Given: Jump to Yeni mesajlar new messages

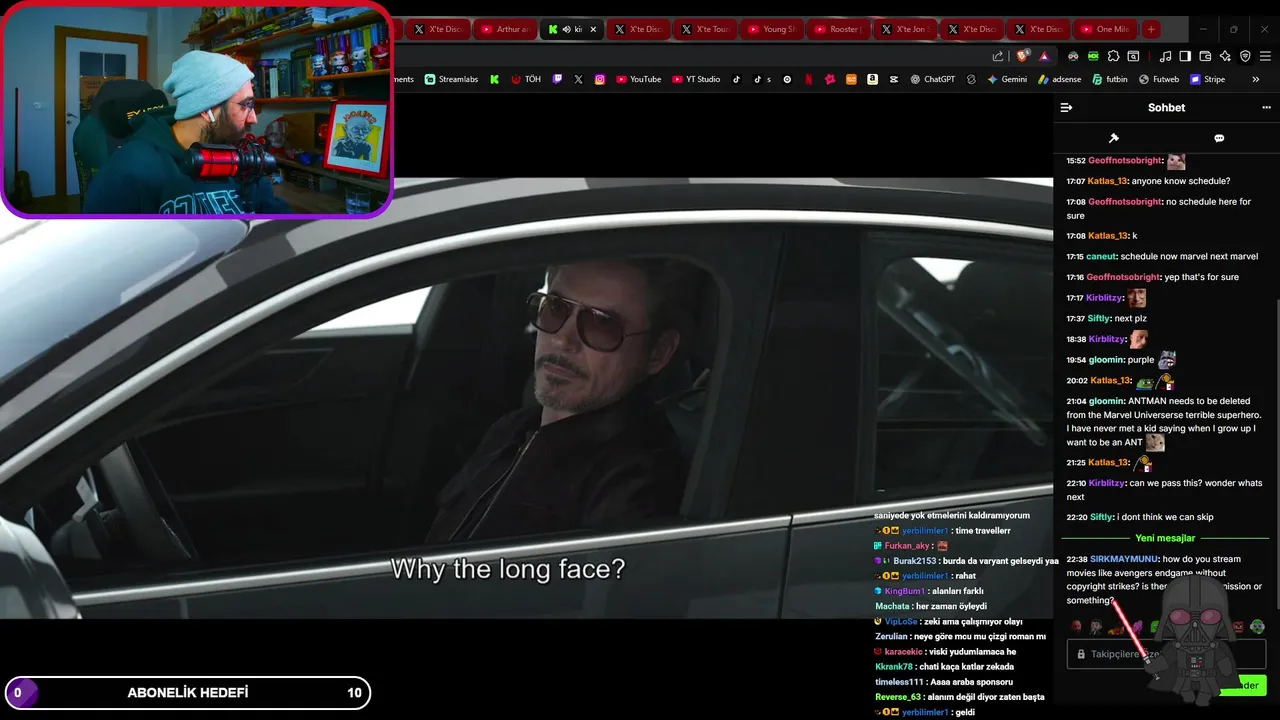Looking at the screenshot, I should (1165, 538).
